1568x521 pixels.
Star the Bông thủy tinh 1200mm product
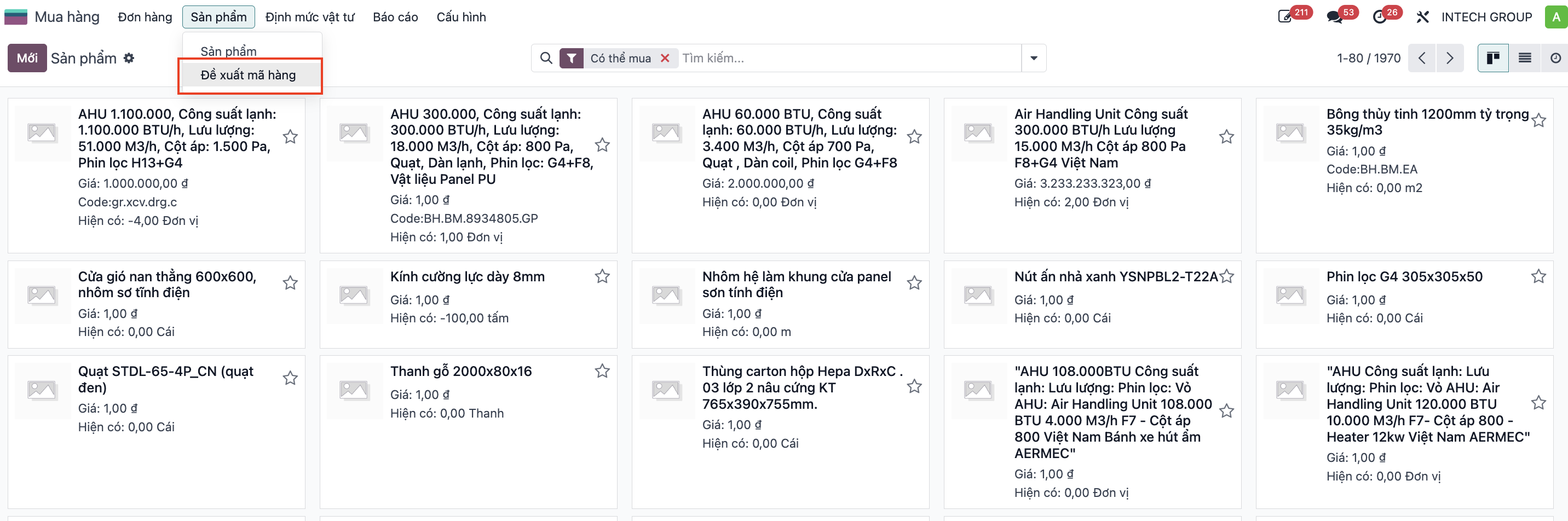1538,120
